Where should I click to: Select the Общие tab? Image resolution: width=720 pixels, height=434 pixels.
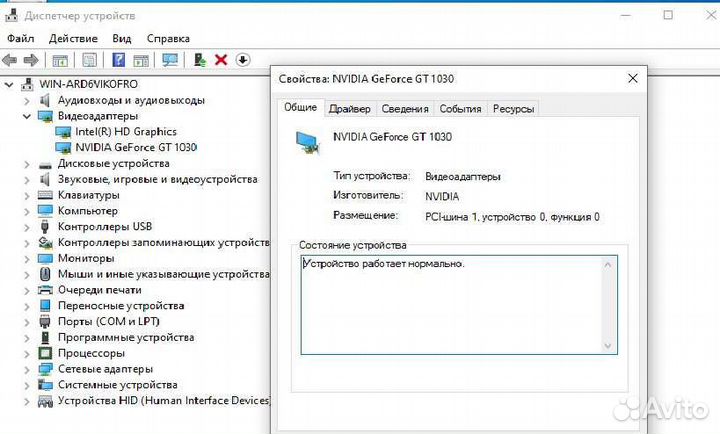tap(300, 107)
